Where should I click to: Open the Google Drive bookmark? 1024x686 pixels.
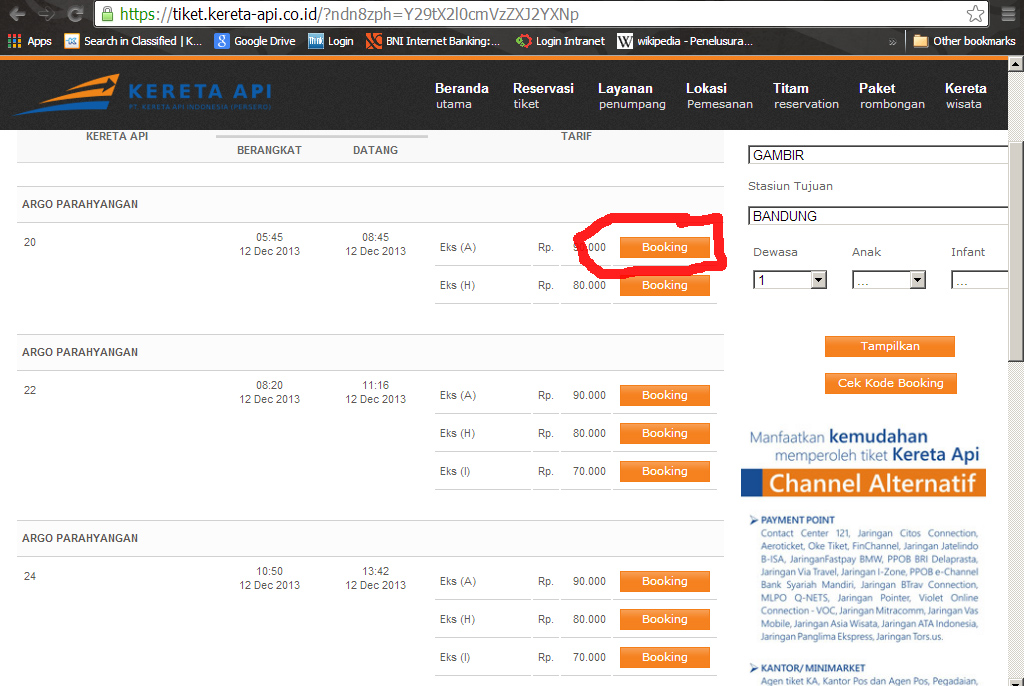point(255,41)
